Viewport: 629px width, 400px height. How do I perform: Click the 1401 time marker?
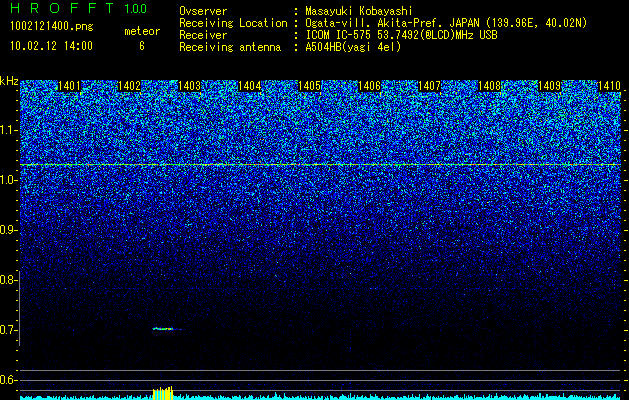pyautogui.click(x=69, y=86)
